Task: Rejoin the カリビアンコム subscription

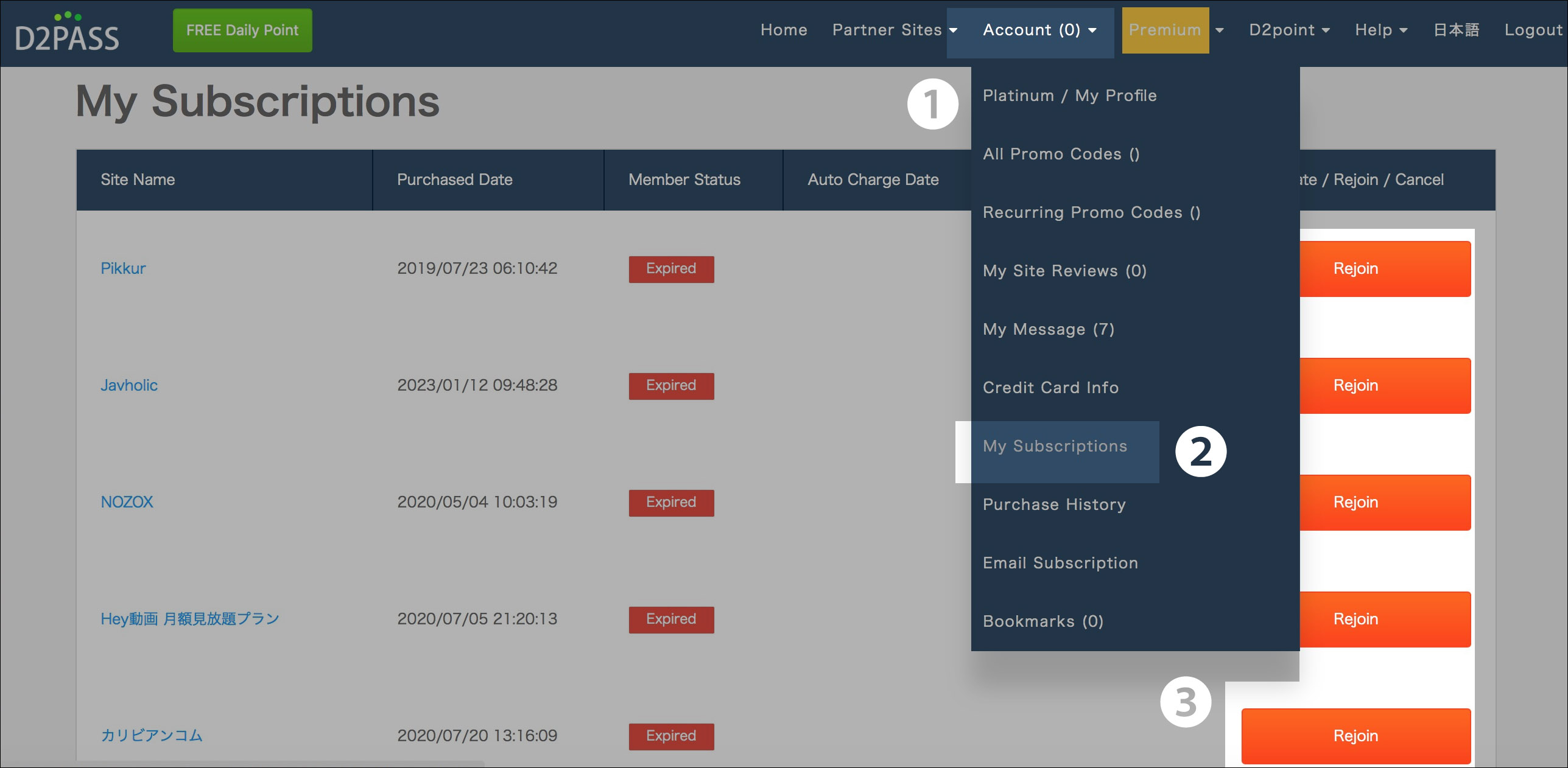Action: pyautogui.click(x=1356, y=736)
